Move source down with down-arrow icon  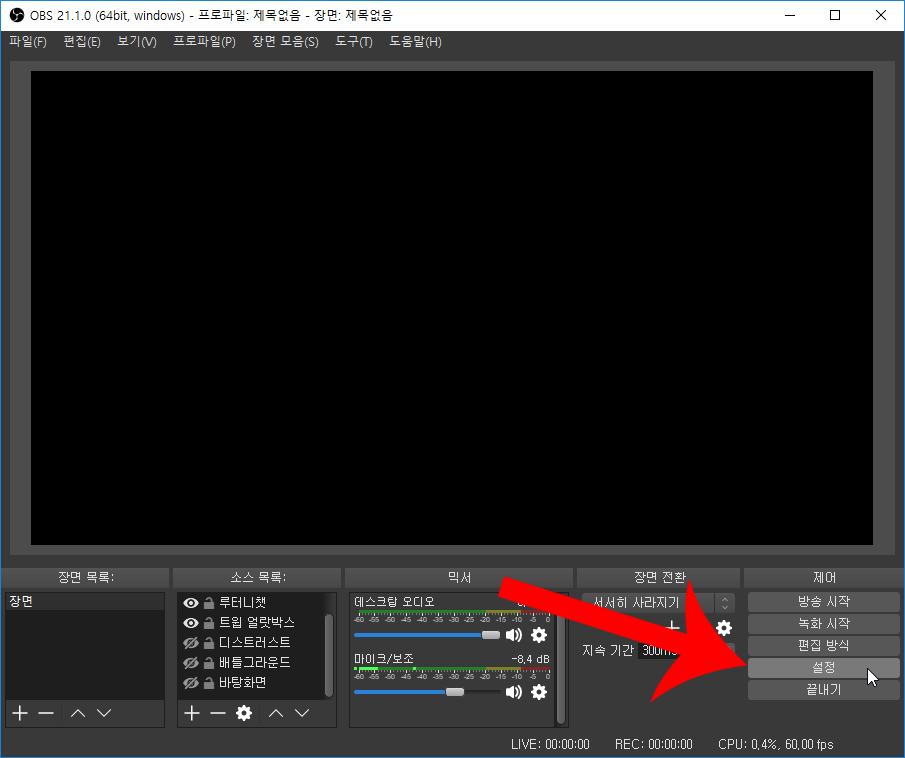[303, 713]
